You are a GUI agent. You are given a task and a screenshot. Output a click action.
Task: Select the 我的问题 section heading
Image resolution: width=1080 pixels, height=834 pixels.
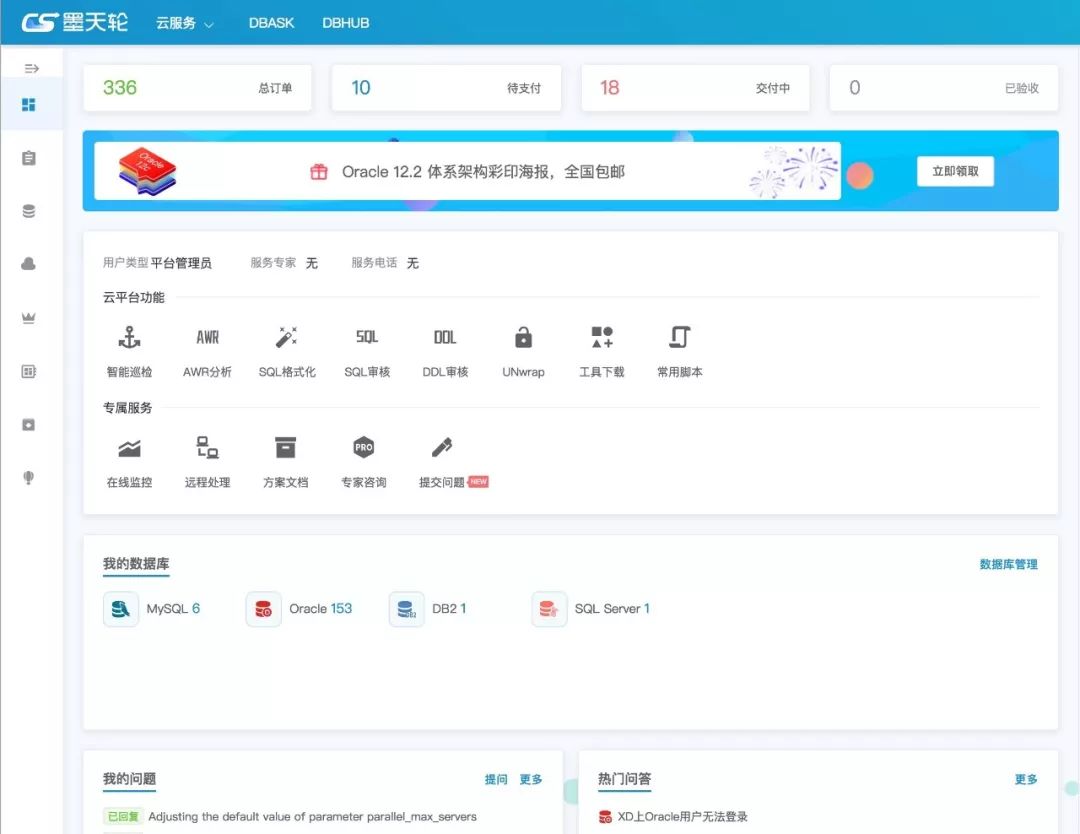point(129,779)
